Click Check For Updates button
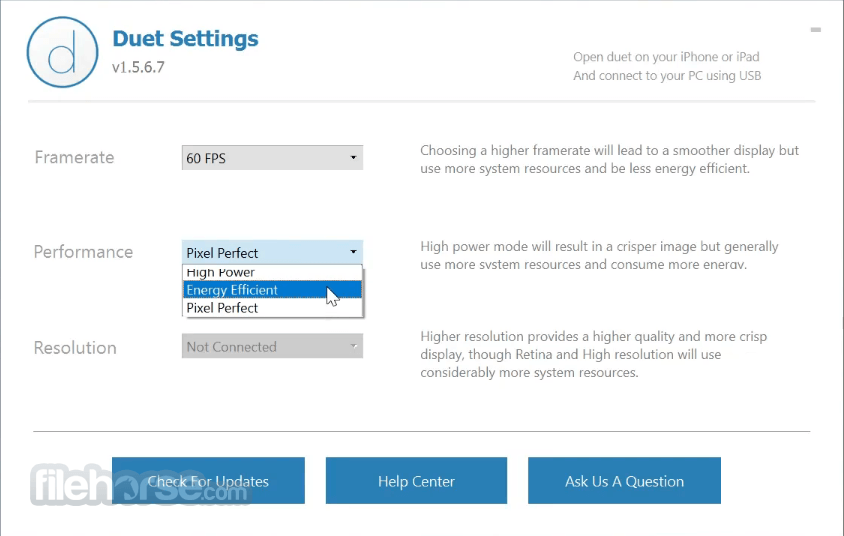This screenshot has height=536, width=844. [208, 481]
